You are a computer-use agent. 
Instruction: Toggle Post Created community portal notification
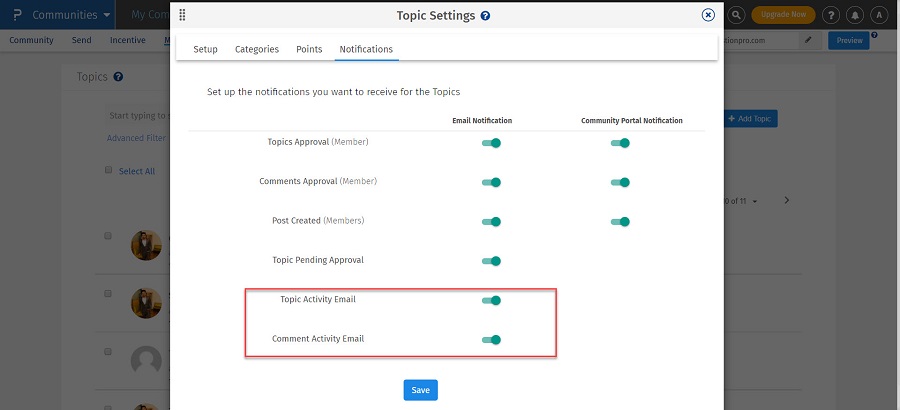[620, 222]
